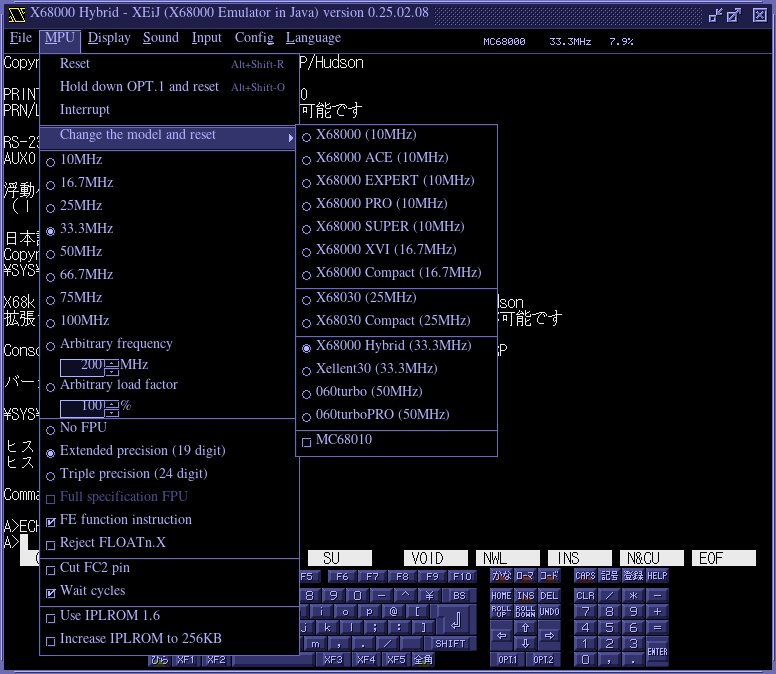This screenshot has width=776, height=674.
Task: Enable Reject FLOATn.X option
Action: pos(169,543)
